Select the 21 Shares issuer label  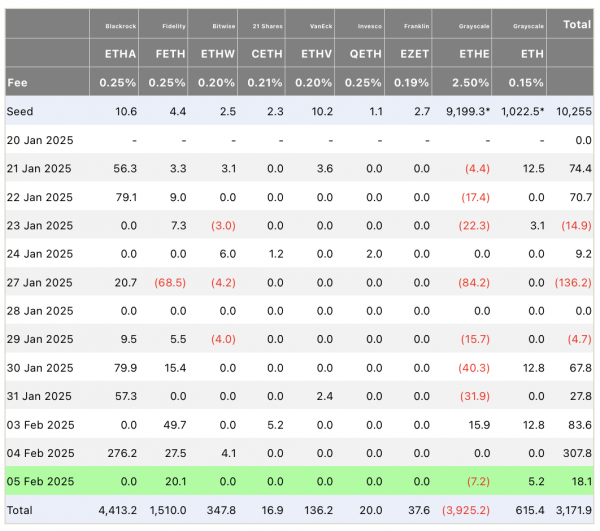tap(267, 26)
